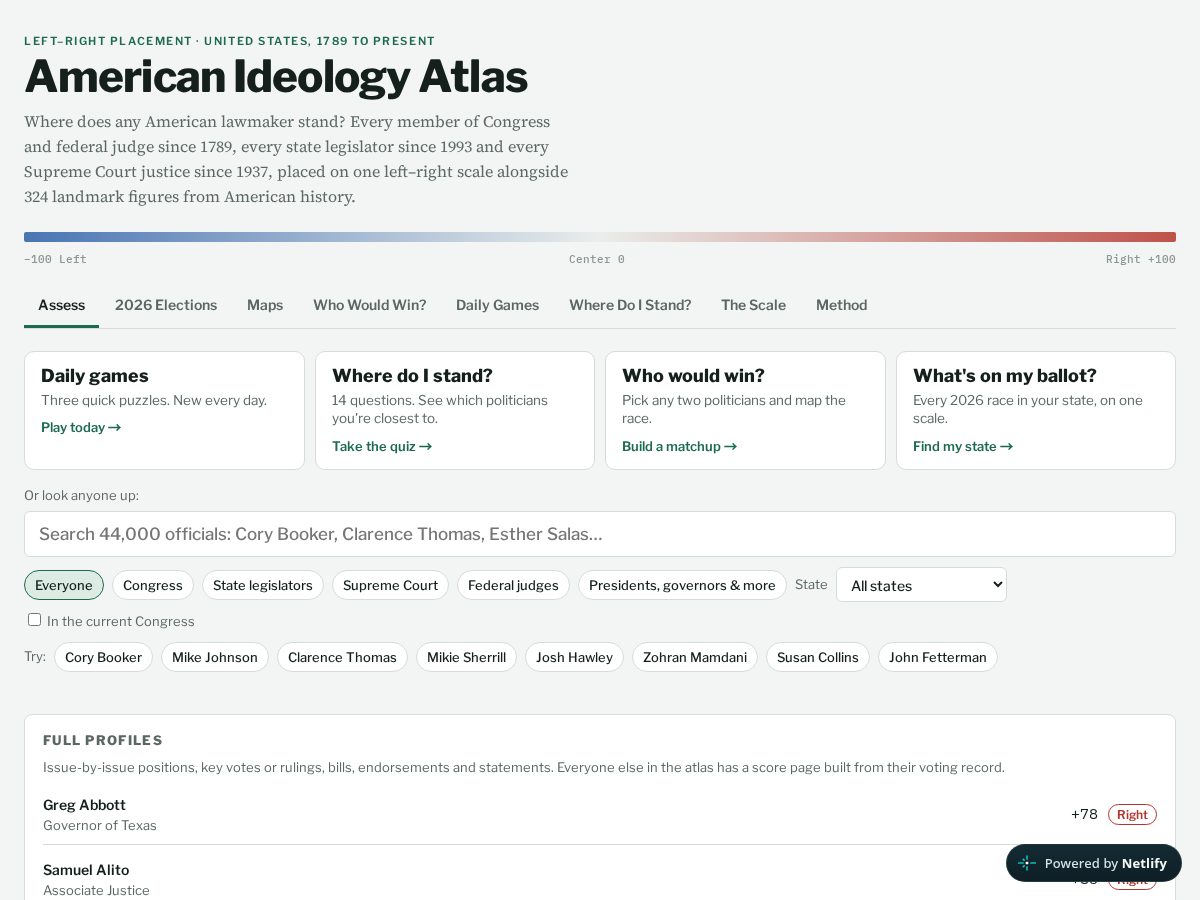Filter by State legislators chip
Image resolution: width=1200 pixels, height=900 pixels.
[x=263, y=585]
